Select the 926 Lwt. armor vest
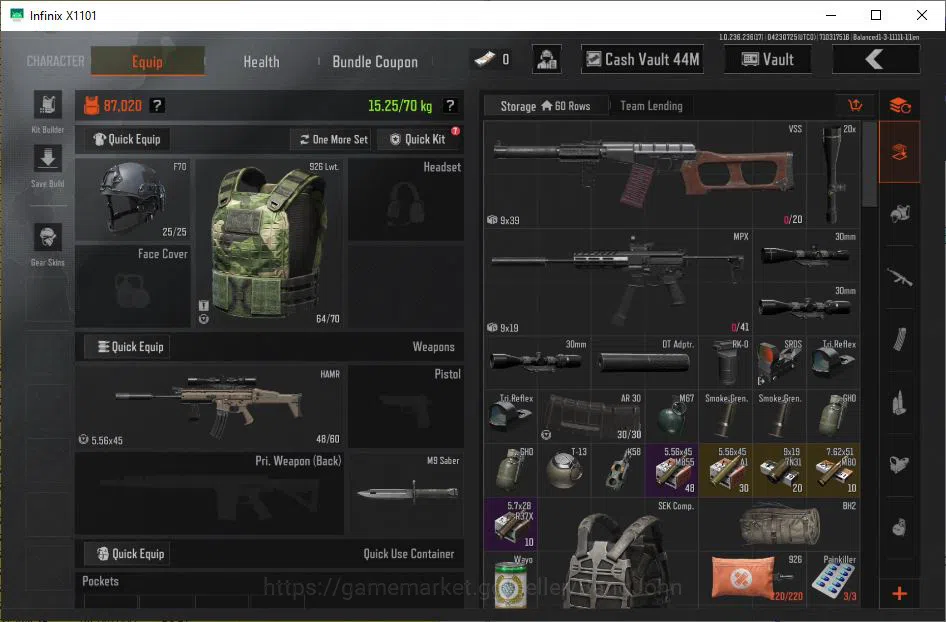 pyautogui.click(x=269, y=243)
